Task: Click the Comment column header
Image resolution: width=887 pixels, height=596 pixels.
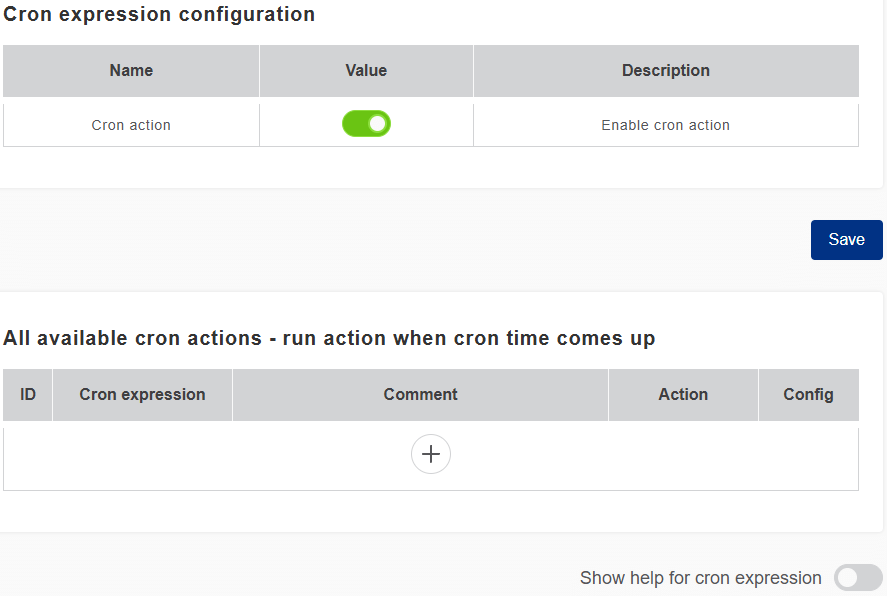Action: (420, 395)
